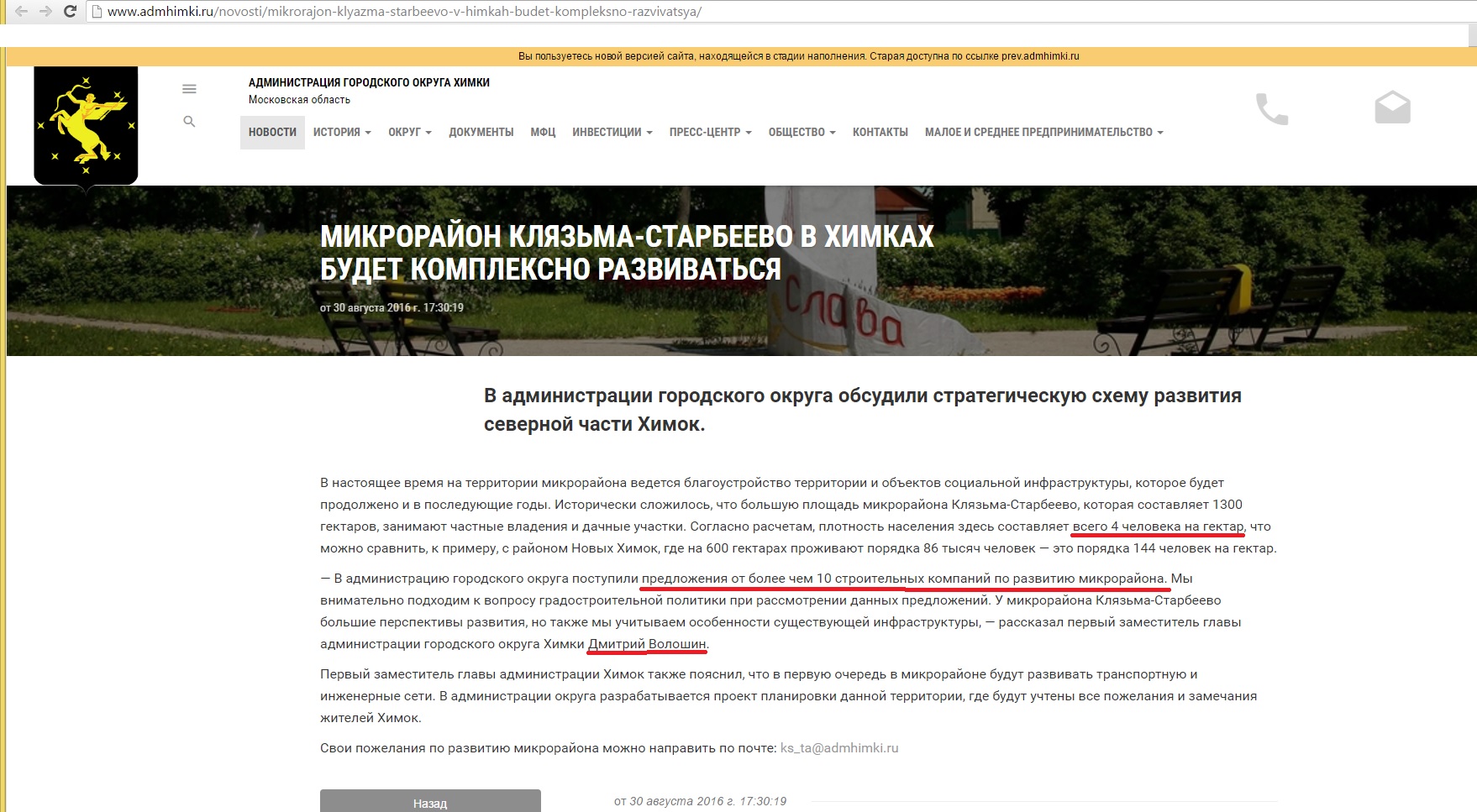Click the browser forward arrow
Viewport: 1477px width, 812px height.
45,12
